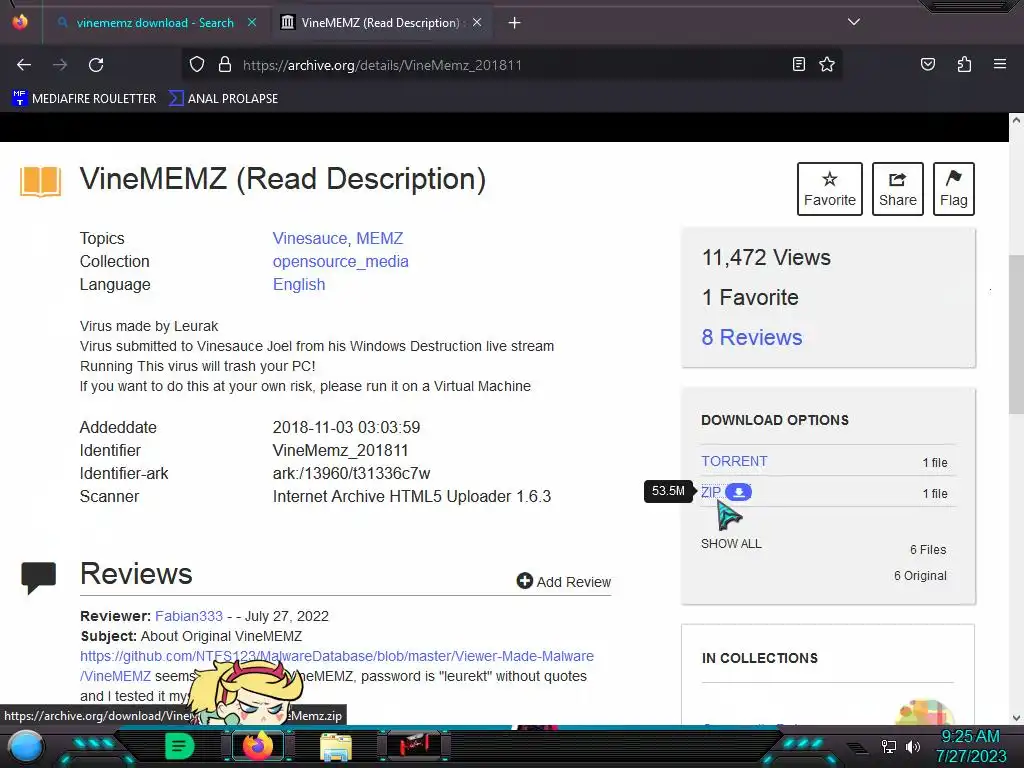Flag this item with Flag button
The width and height of the screenshot is (1024, 768).
click(953, 189)
